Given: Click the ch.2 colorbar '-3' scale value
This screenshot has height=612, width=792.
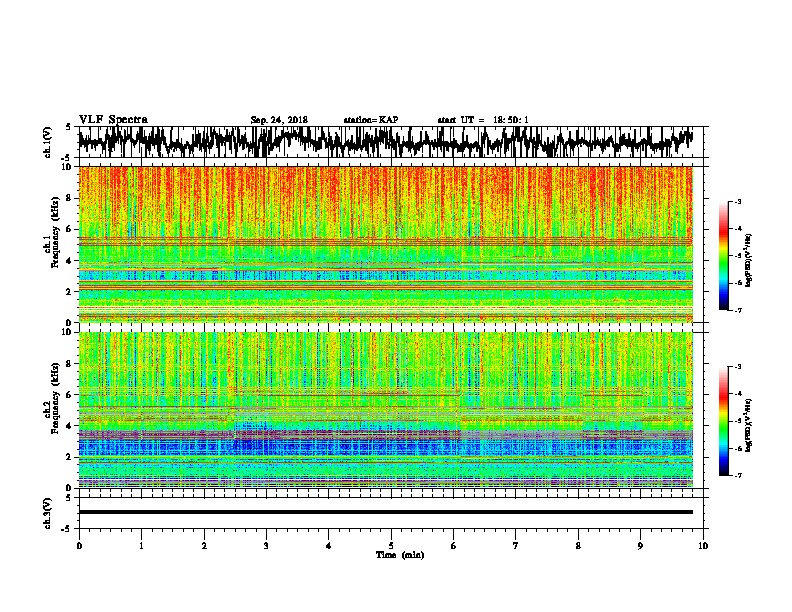Looking at the screenshot, I should point(738,367).
